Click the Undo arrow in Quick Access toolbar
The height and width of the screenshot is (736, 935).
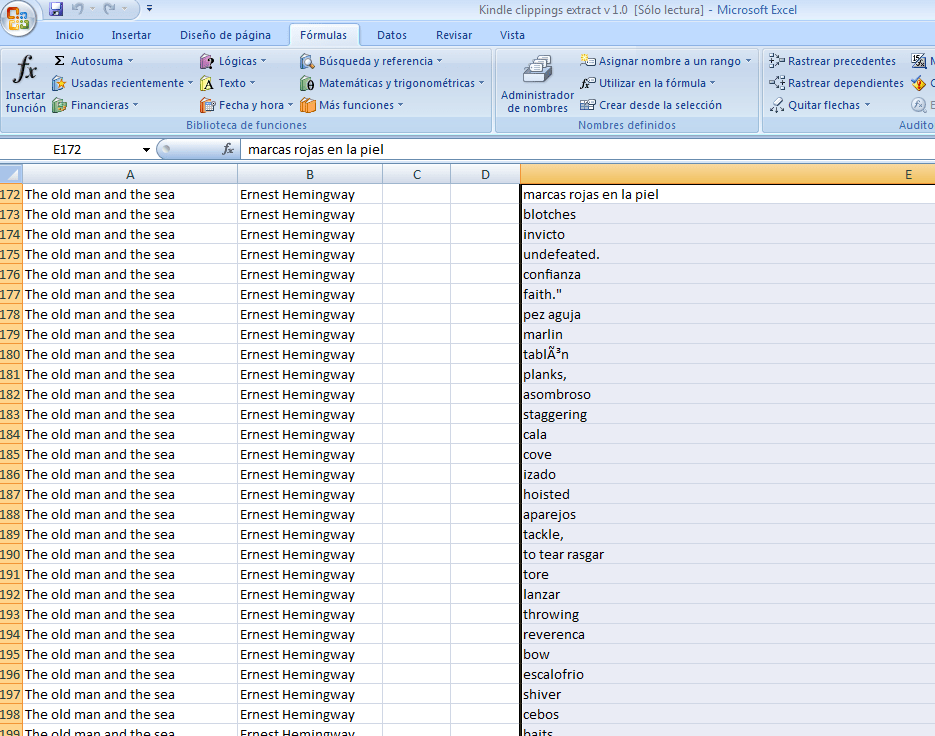78,9
